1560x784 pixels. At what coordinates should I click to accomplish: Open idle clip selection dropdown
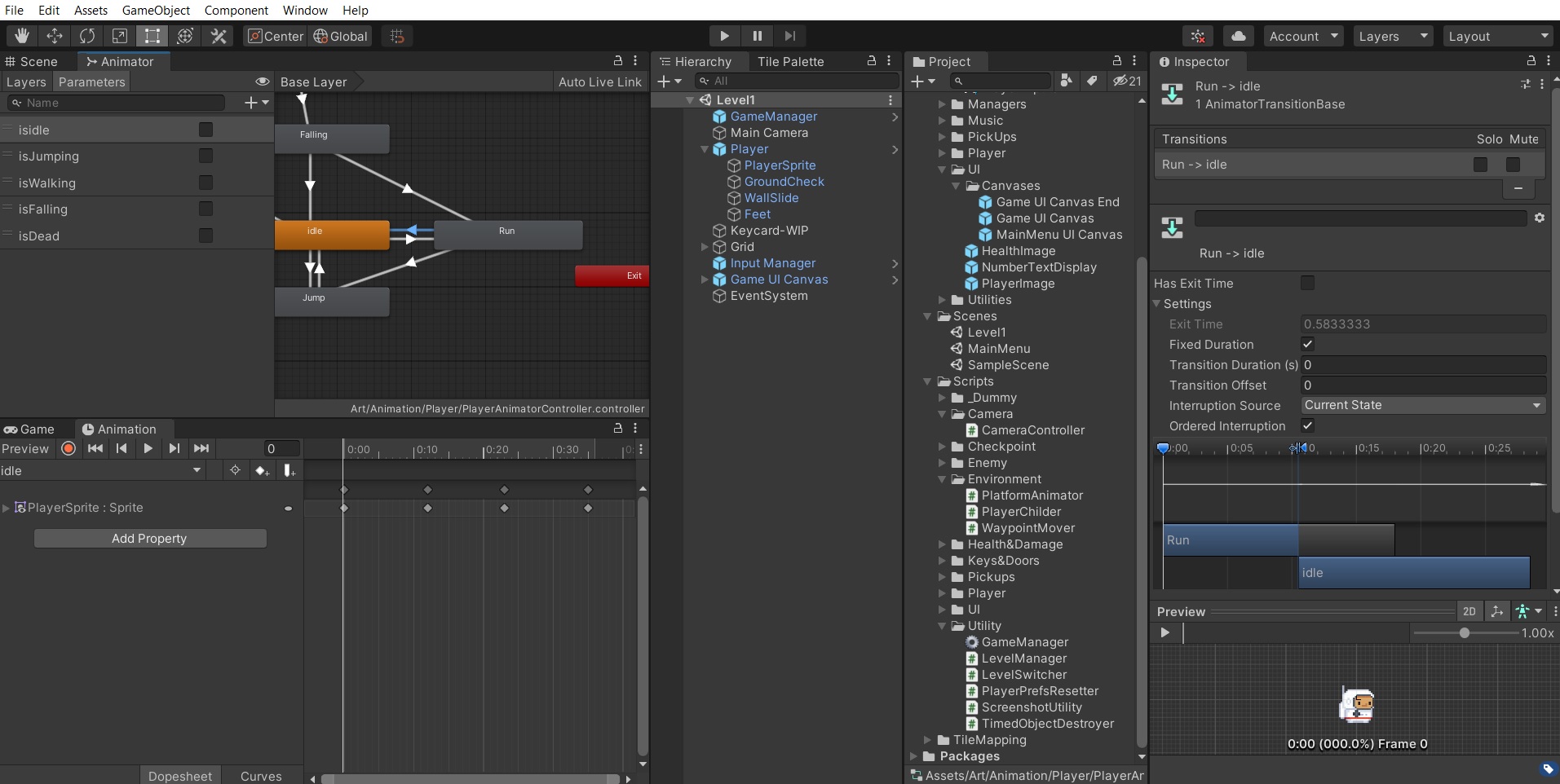(x=102, y=470)
